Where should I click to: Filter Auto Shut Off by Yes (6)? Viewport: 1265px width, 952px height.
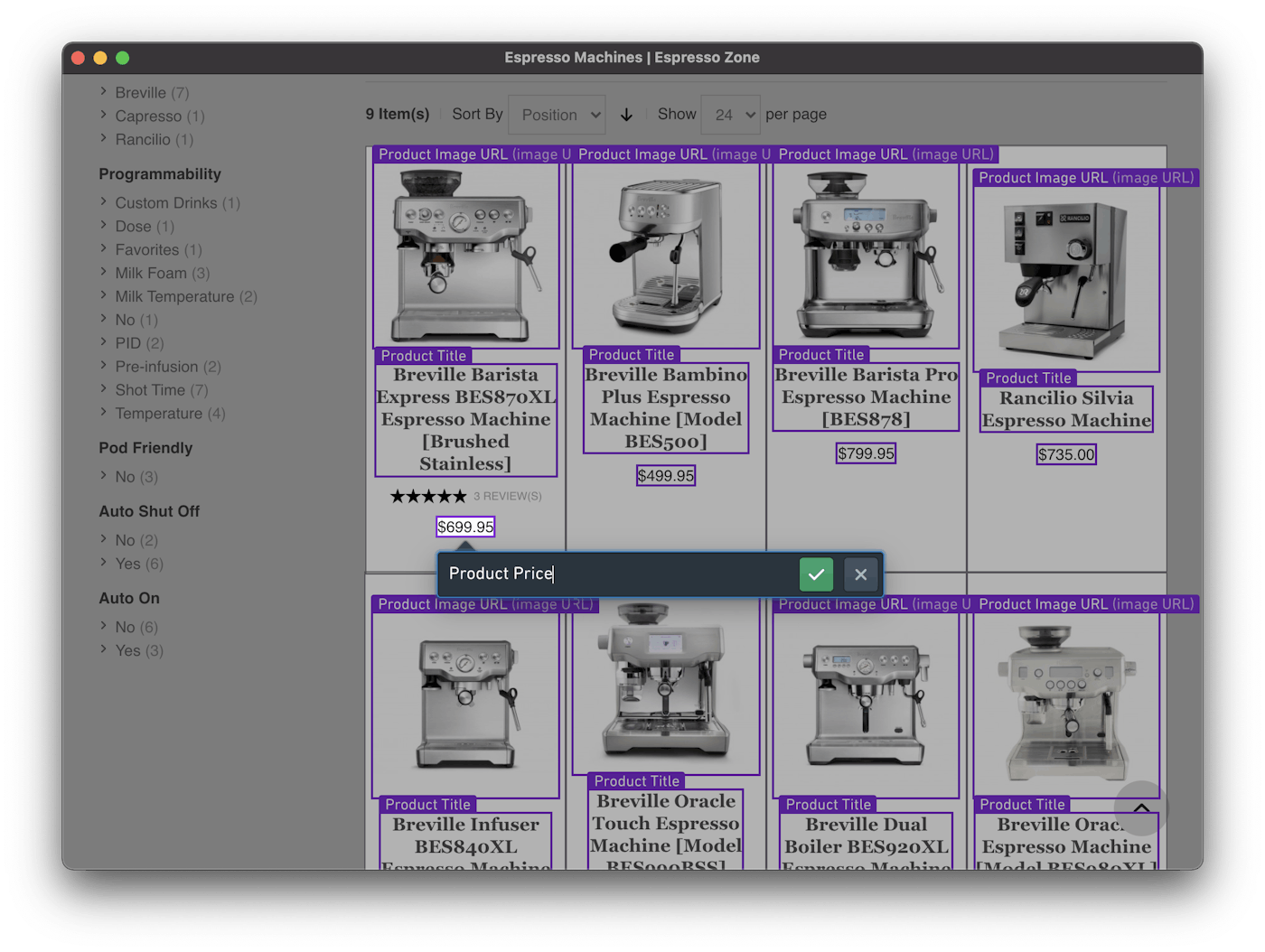coord(139,565)
